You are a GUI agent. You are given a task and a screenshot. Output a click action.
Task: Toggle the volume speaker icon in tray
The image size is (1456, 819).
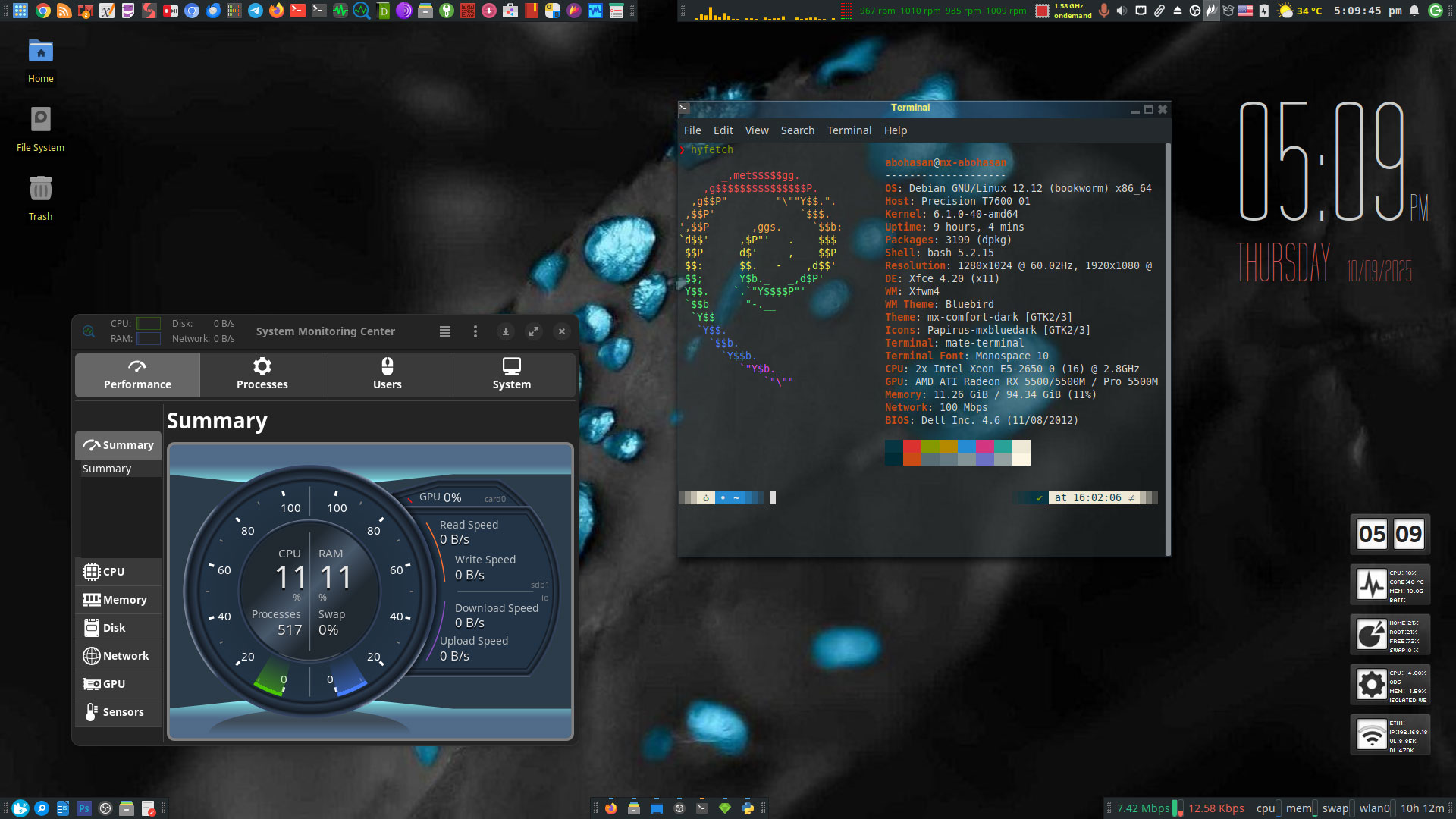coord(1122,11)
